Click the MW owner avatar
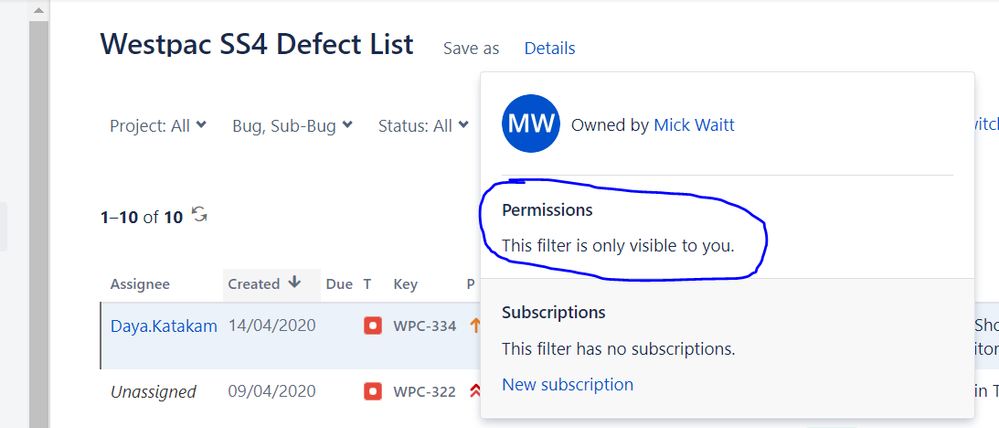 click(531, 124)
